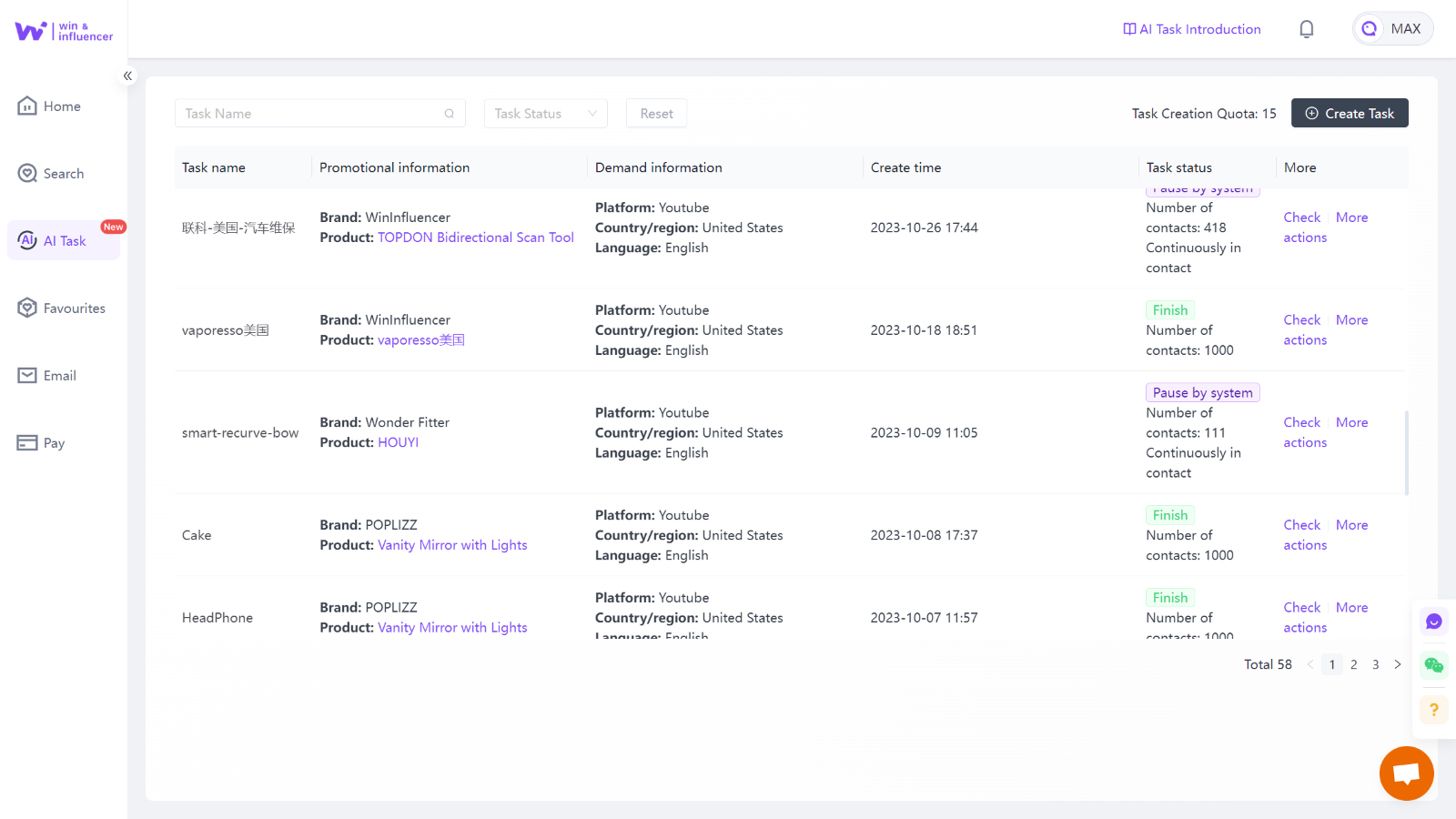Open the AI Task Introduction link
The height and width of the screenshot is (819, 1456).
(1191, 29)
